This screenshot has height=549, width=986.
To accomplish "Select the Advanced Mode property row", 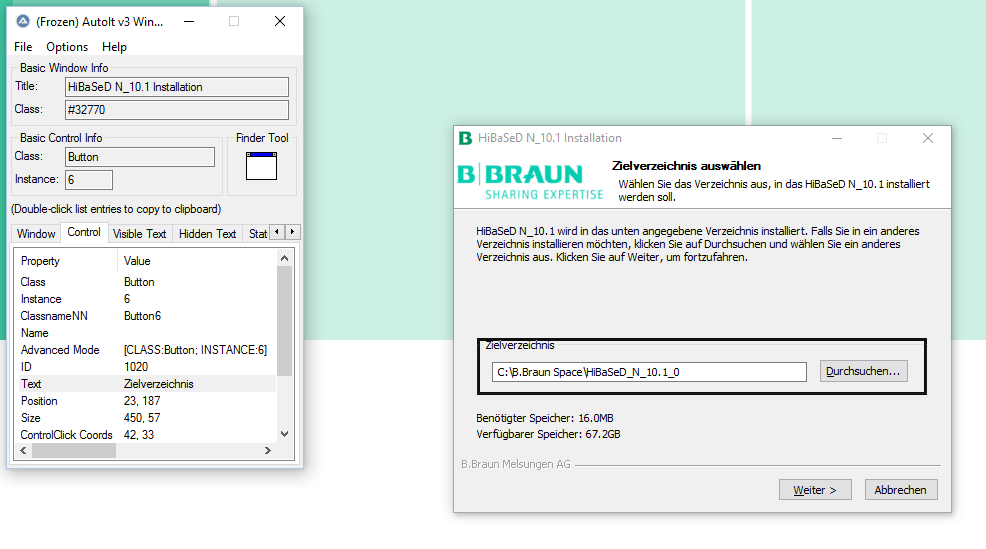I will coord(145,350).
